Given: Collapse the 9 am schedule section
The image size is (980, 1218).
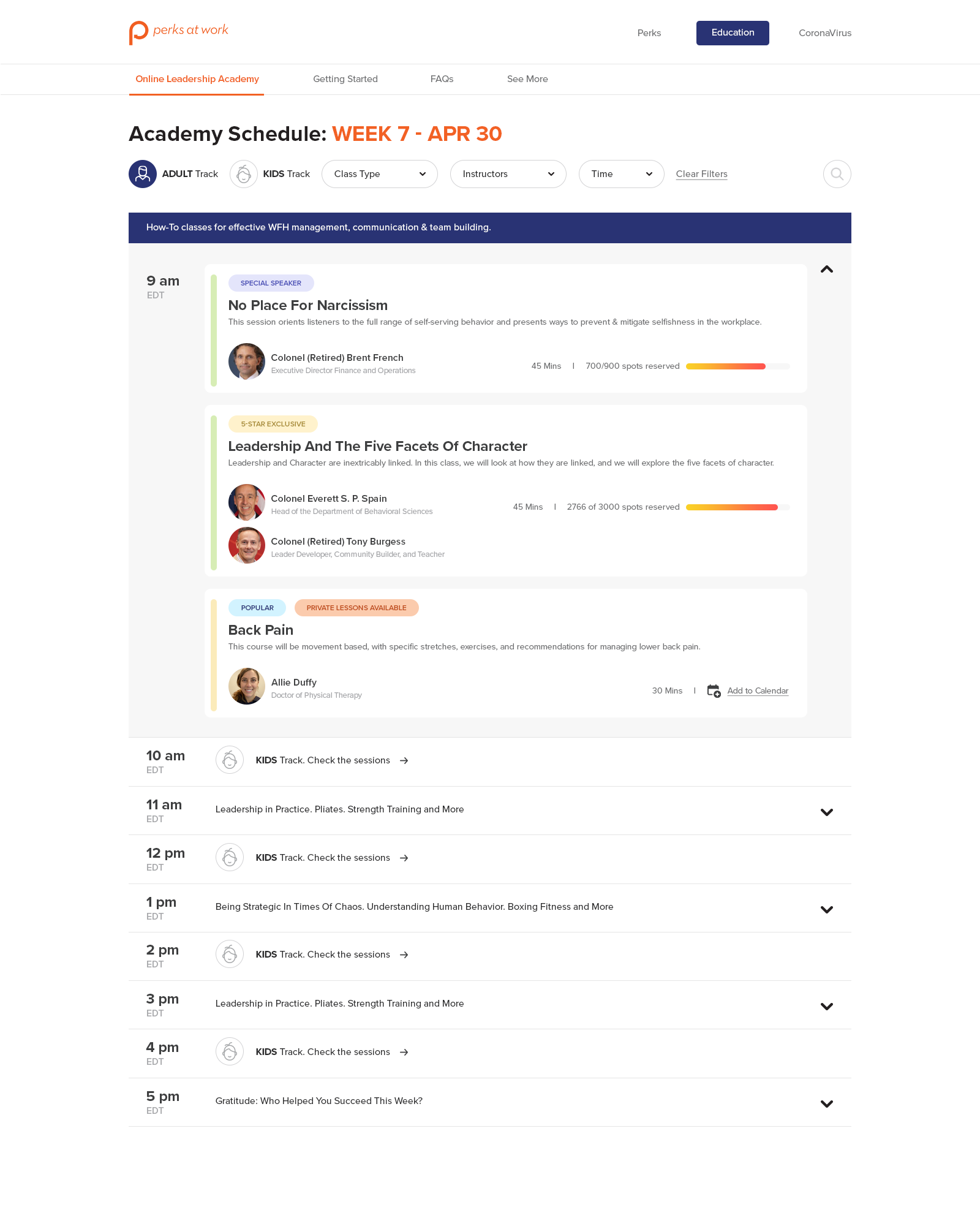Looking at the screenshot, I should (x=827, y=270).
